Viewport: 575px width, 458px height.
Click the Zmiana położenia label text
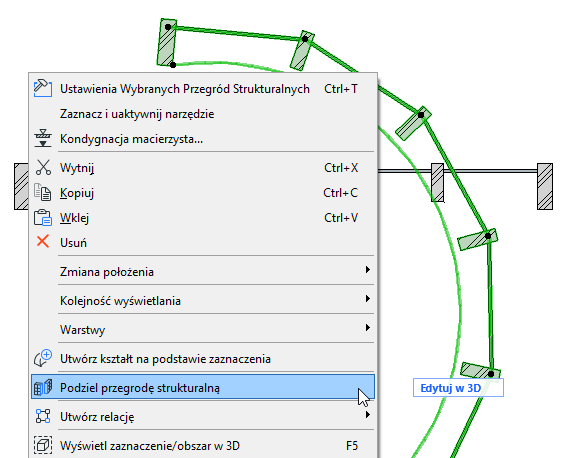click(107, 272)
